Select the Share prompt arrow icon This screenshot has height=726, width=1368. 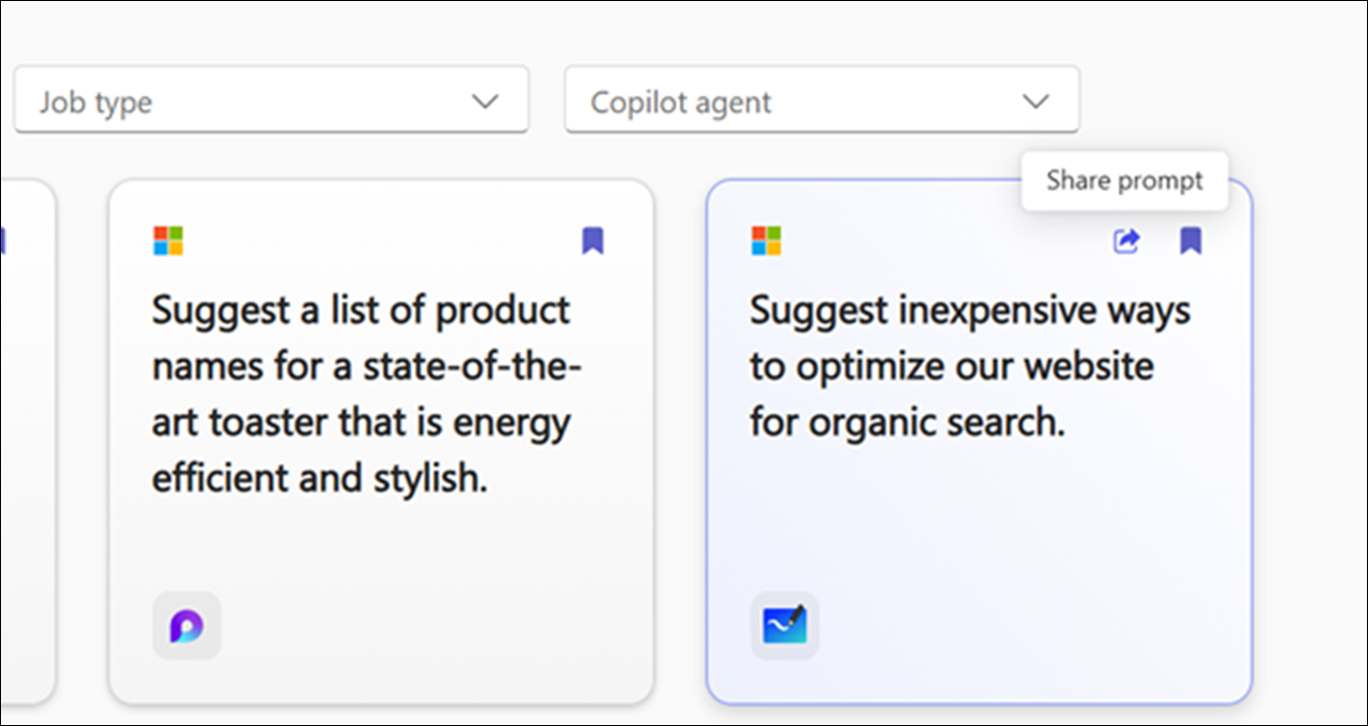(x=1125, y=240)
